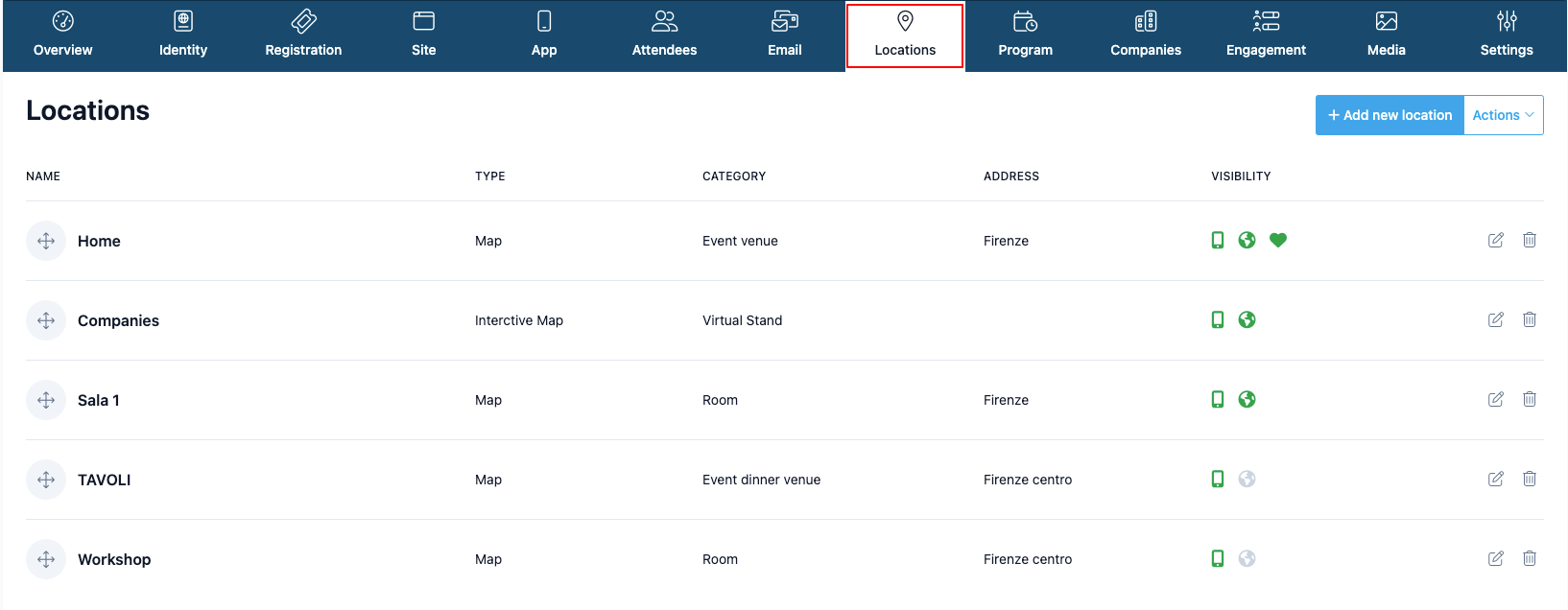
Task: Delete the Sala 1 location
Action: coord(1530,399)
